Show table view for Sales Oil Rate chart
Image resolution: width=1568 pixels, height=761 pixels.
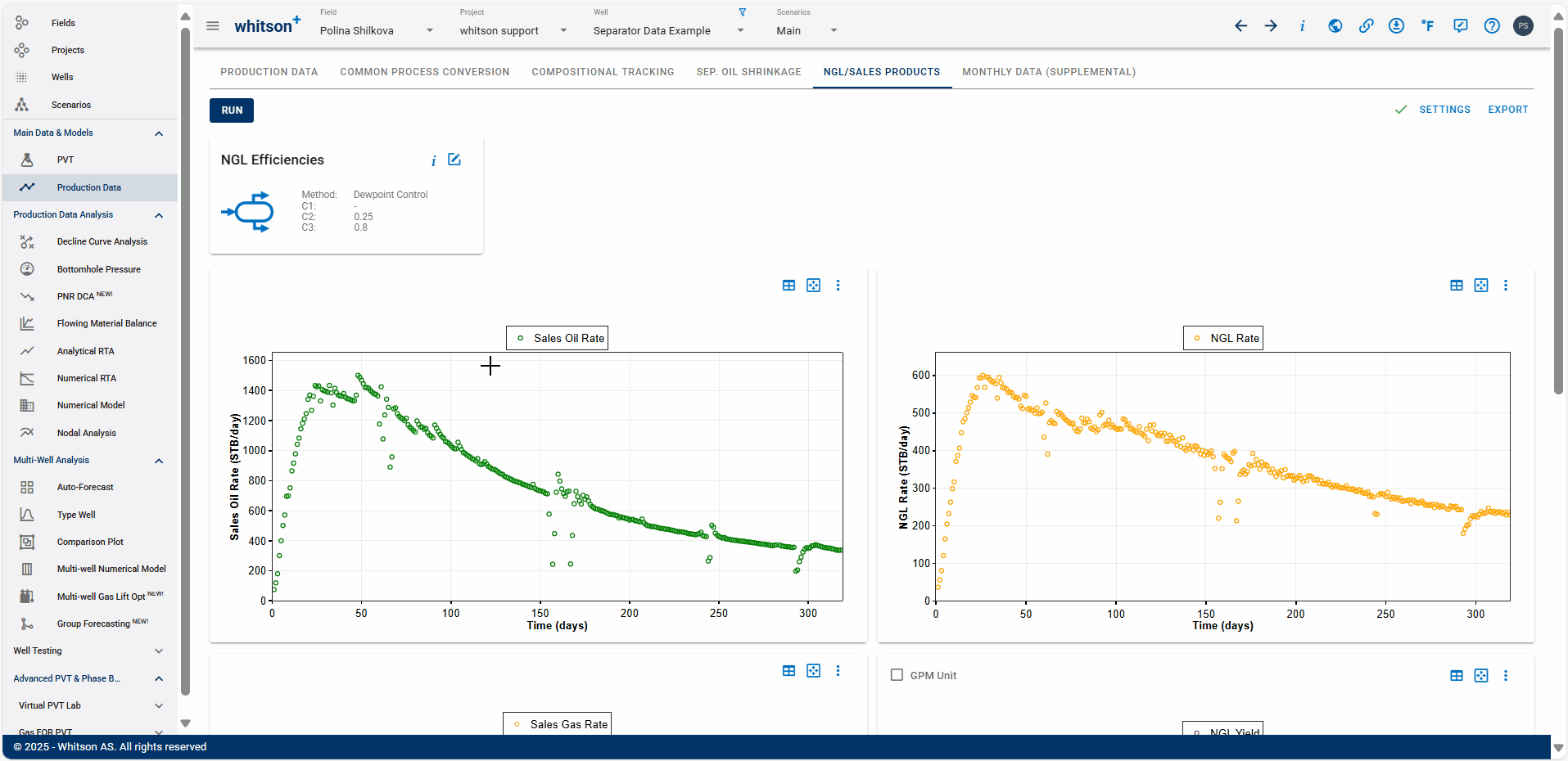click(x=789, y=286)
